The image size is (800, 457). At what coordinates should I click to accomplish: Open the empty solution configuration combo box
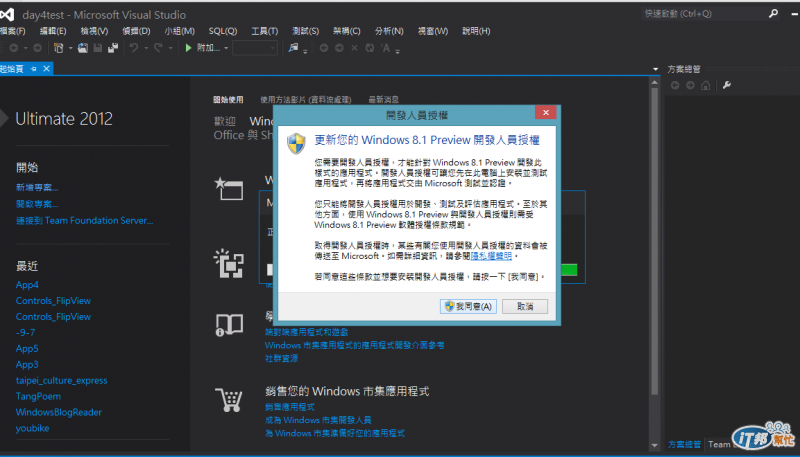point(255,48)
